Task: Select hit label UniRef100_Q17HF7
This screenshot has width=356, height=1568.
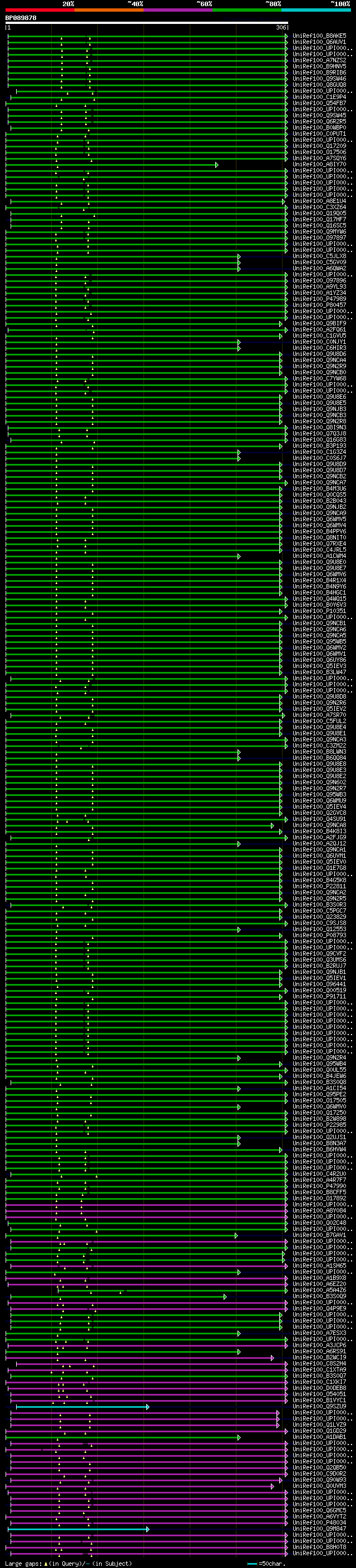Action: point(319,219)
